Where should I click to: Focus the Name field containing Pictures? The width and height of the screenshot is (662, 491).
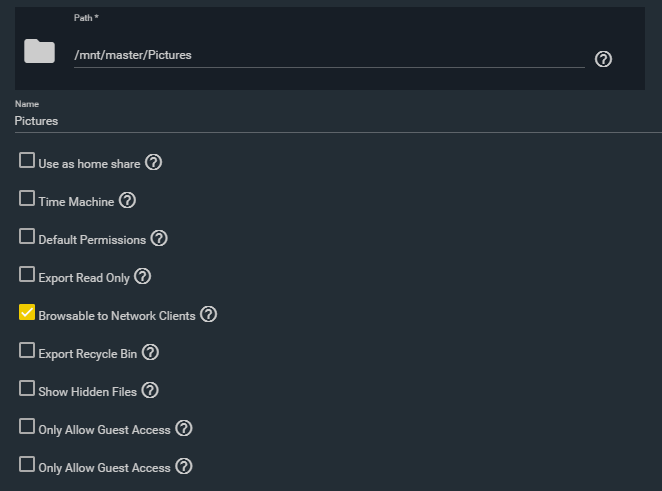(x=338, y=121)
